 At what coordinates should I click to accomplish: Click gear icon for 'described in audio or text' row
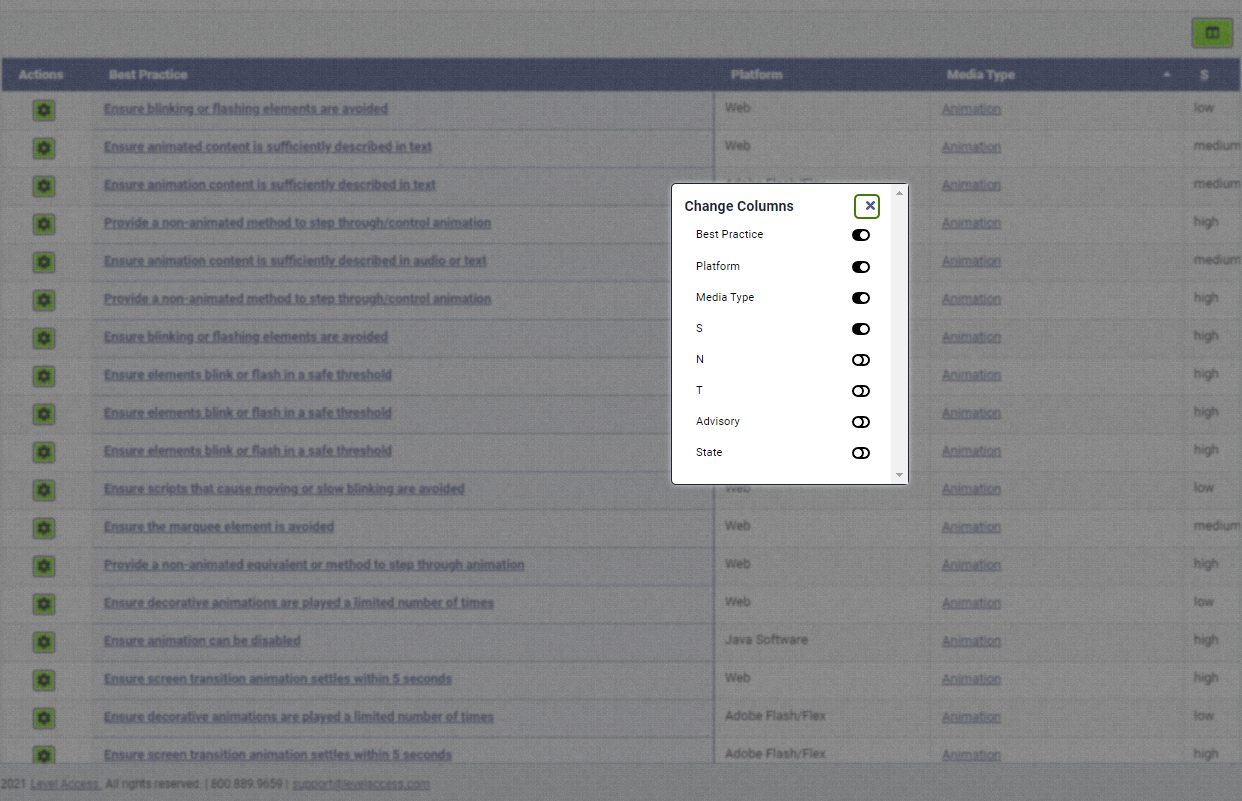click(44, 262)
